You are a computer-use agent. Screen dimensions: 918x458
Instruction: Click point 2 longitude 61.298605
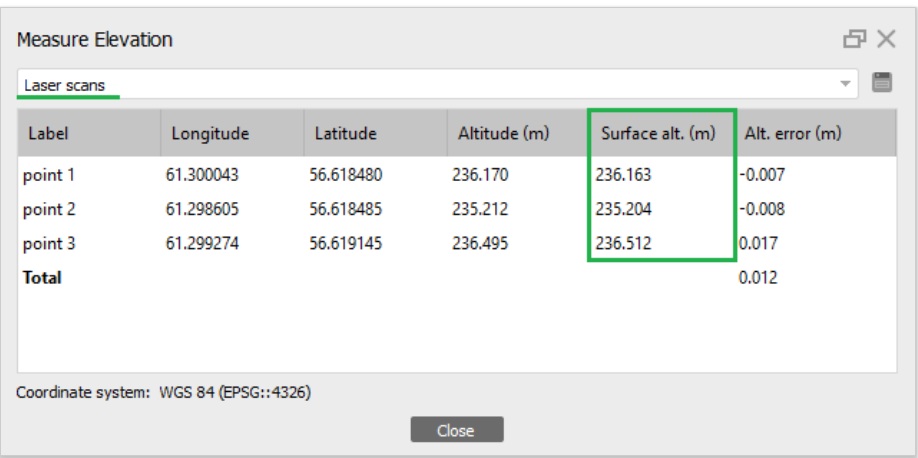point(202,210)
